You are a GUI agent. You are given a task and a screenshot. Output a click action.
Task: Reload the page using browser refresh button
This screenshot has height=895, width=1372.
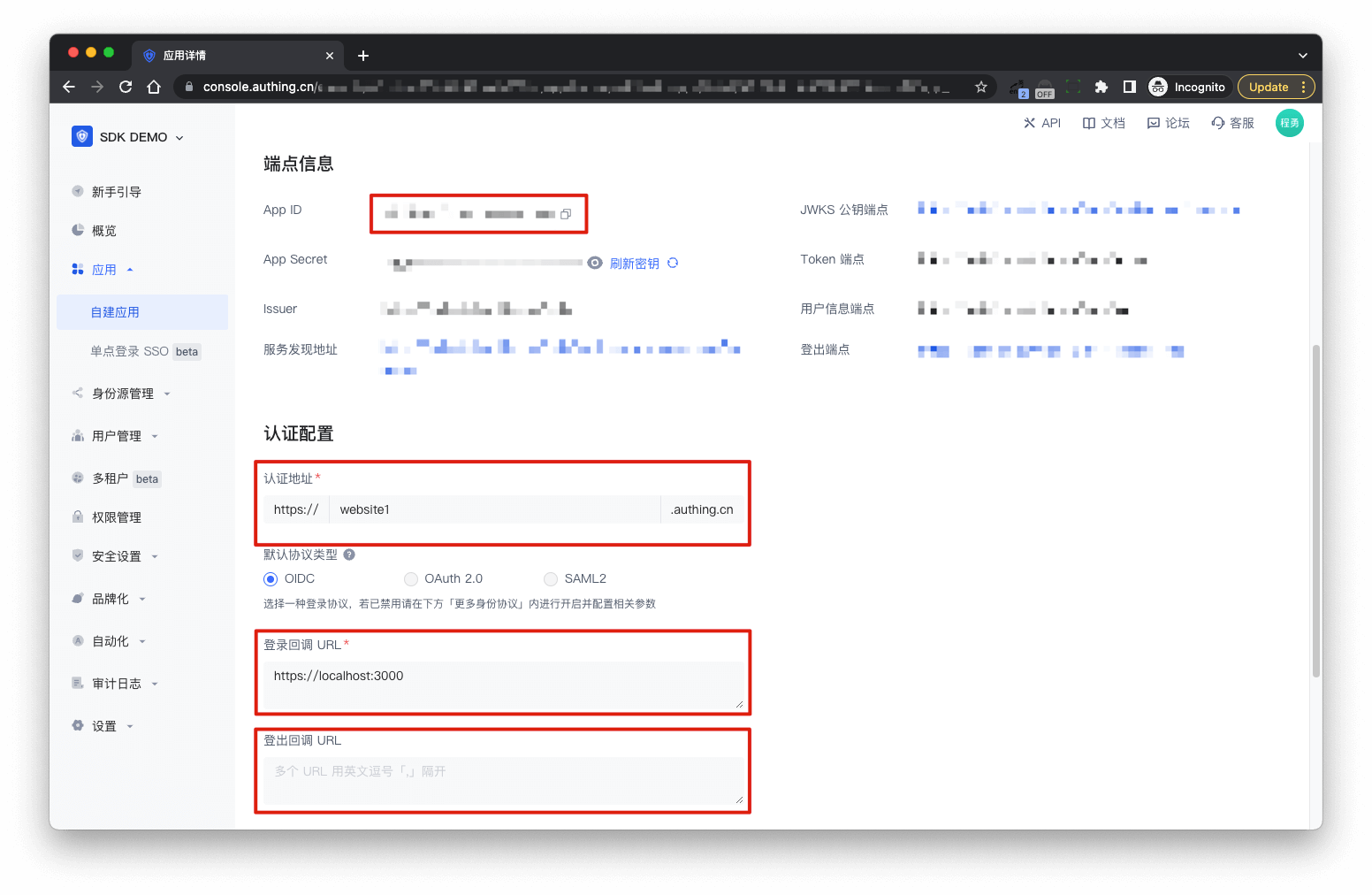click(126, 87)
